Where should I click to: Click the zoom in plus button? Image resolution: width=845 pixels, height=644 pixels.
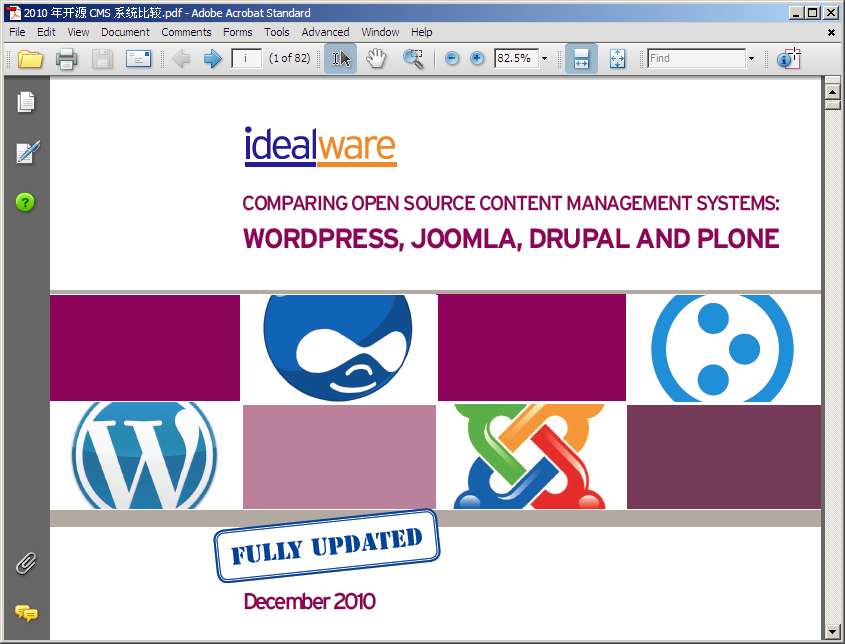pos(477,59)
